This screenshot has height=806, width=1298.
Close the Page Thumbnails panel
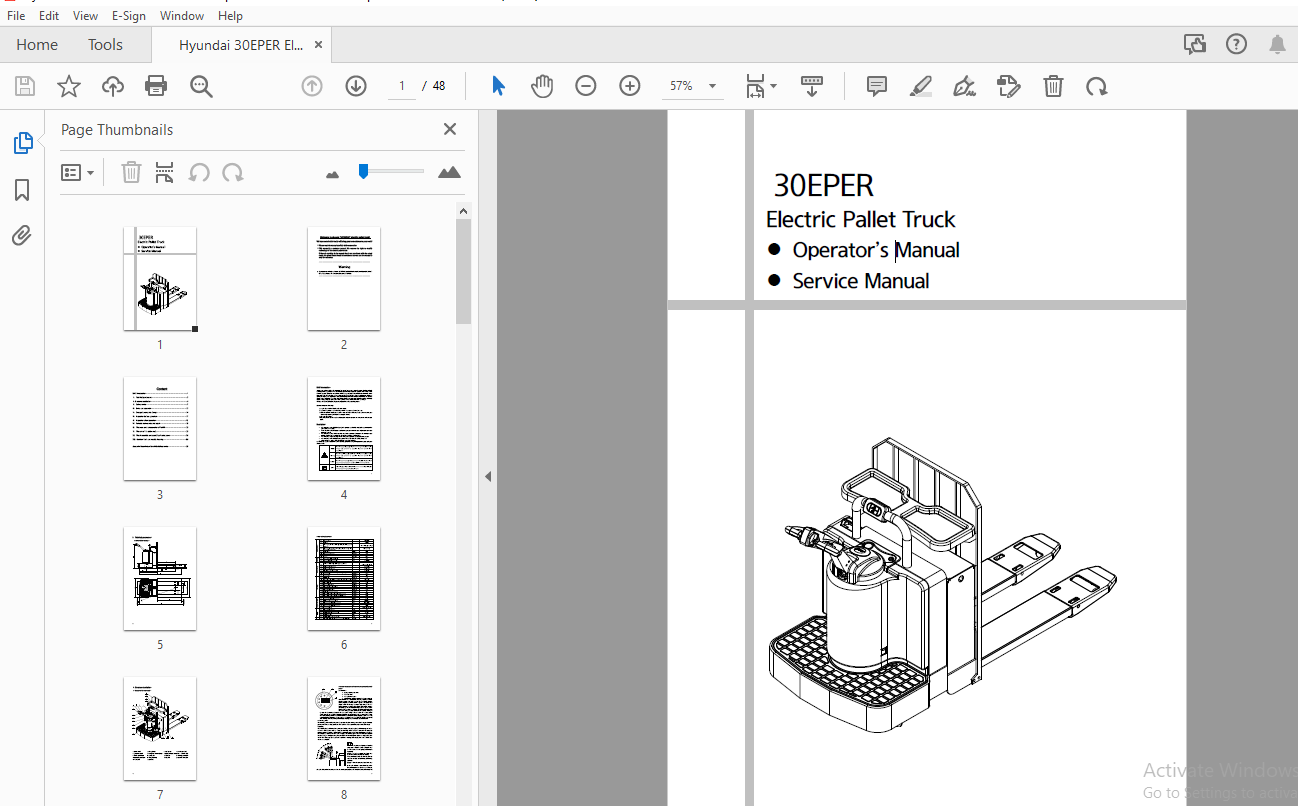point(450,129)
